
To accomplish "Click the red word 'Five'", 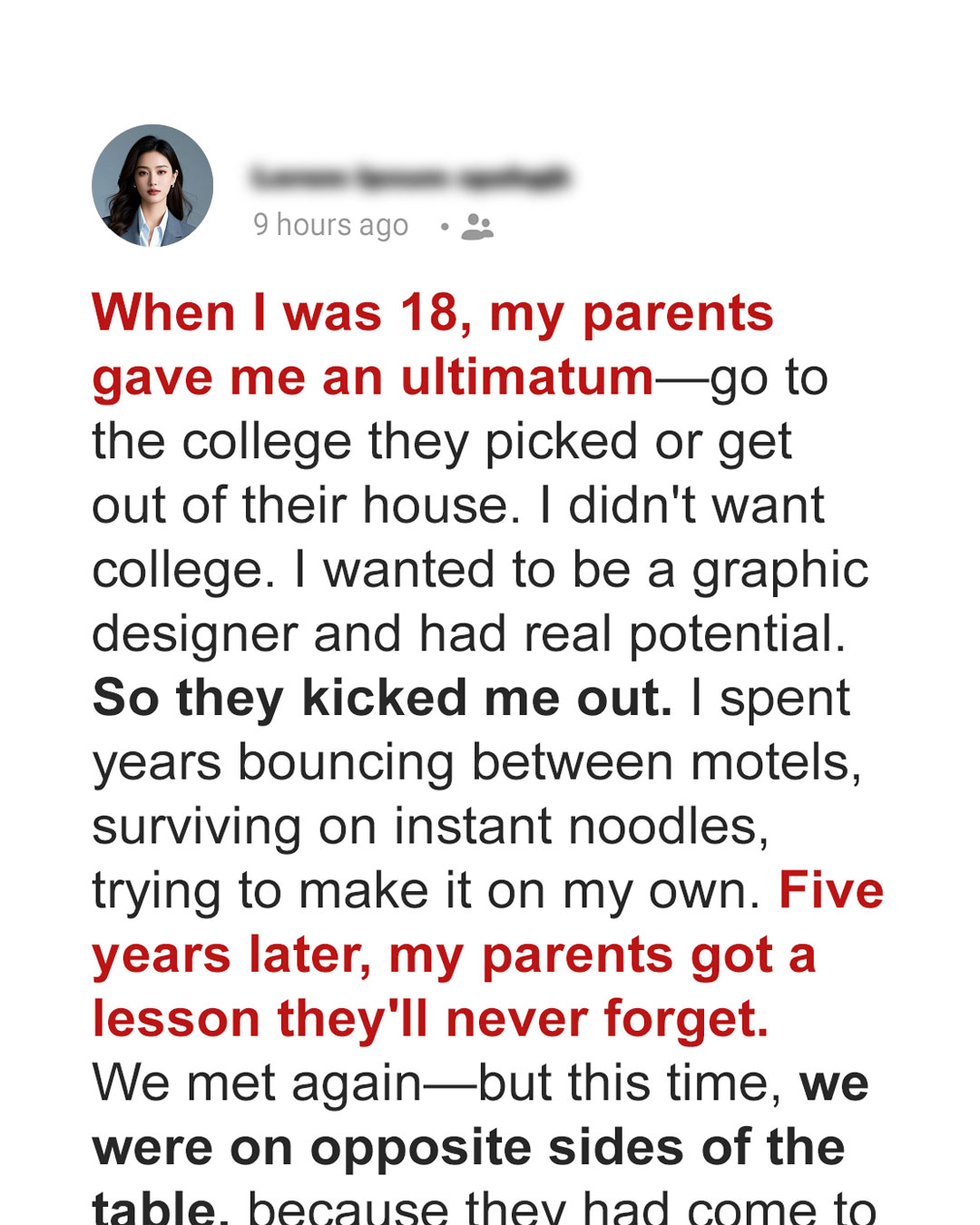I will pos(831,890).
